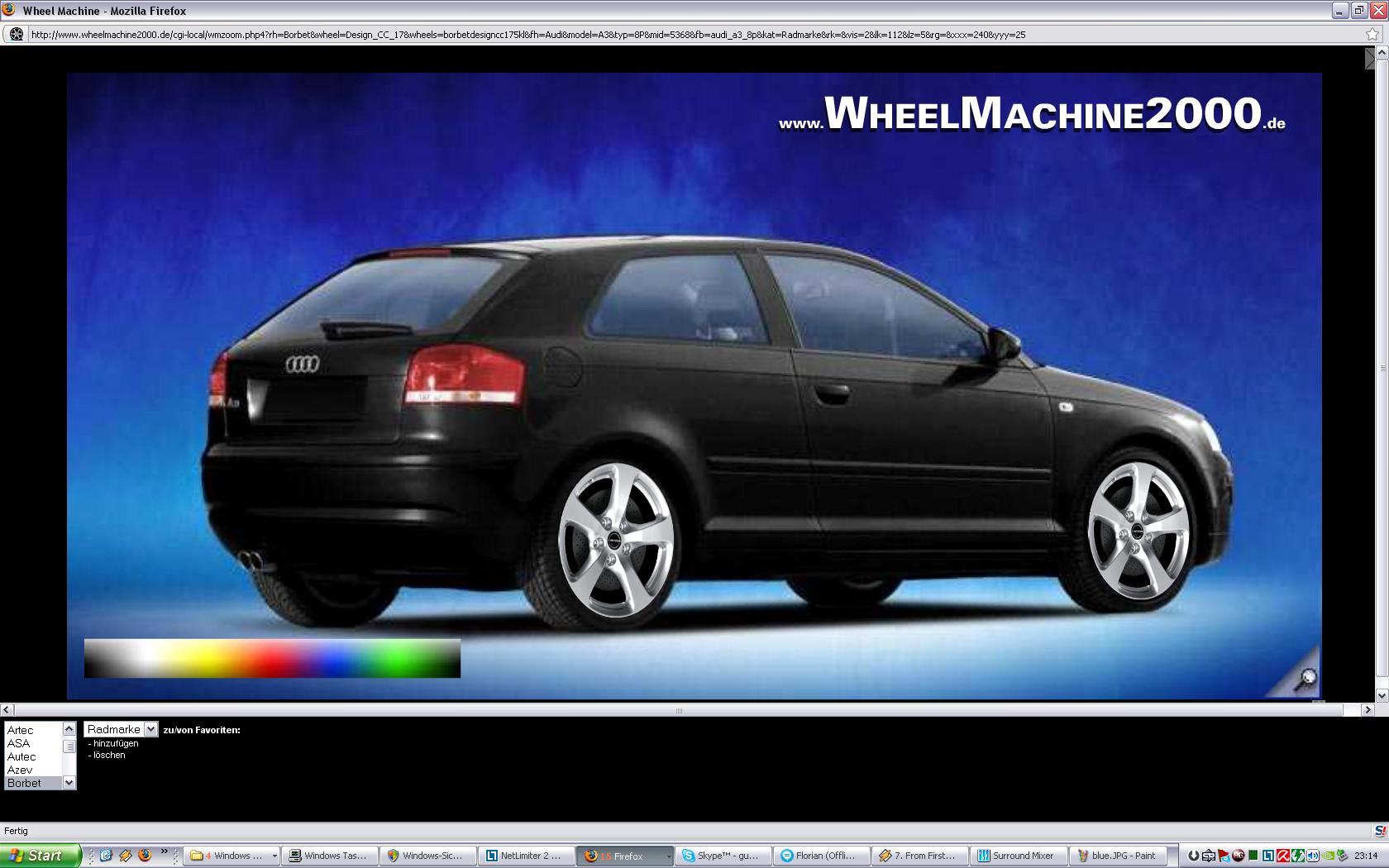The height and width of the screenshot is (868, 1389).
Task: Click the hinzufügen favorites link
Action: click(115, 743)
